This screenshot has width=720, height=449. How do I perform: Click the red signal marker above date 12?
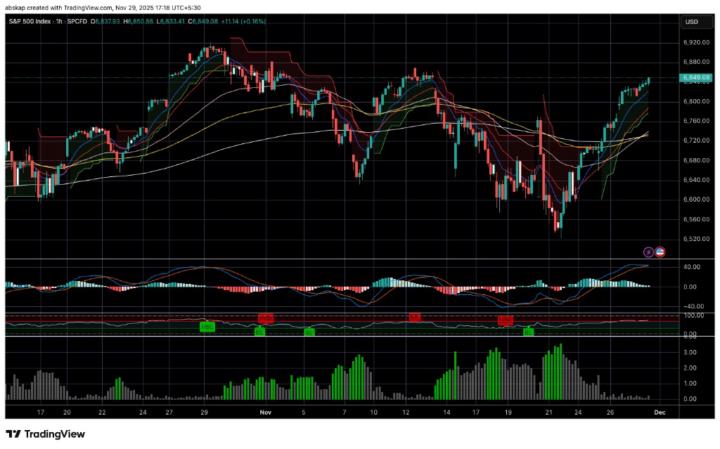coord(415,317)
